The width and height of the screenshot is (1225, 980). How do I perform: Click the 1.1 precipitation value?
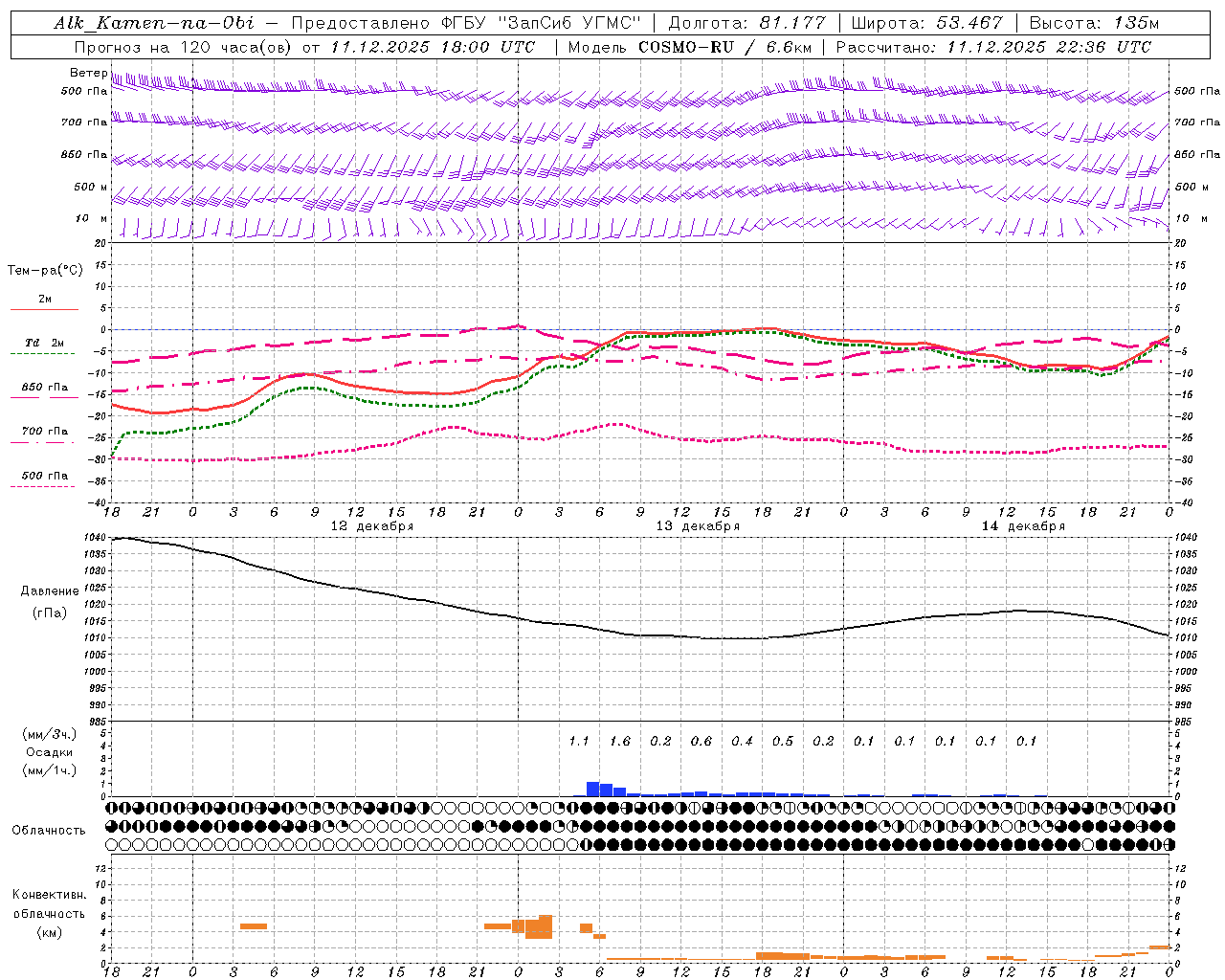coord(579,742)
